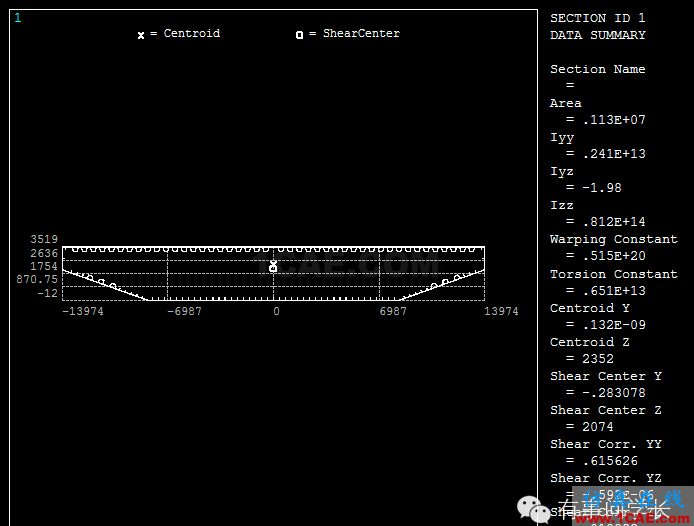Click the Izz value ".812E+14"
Viewport: 694px width, 526px height.
click(x=614, y=222)
